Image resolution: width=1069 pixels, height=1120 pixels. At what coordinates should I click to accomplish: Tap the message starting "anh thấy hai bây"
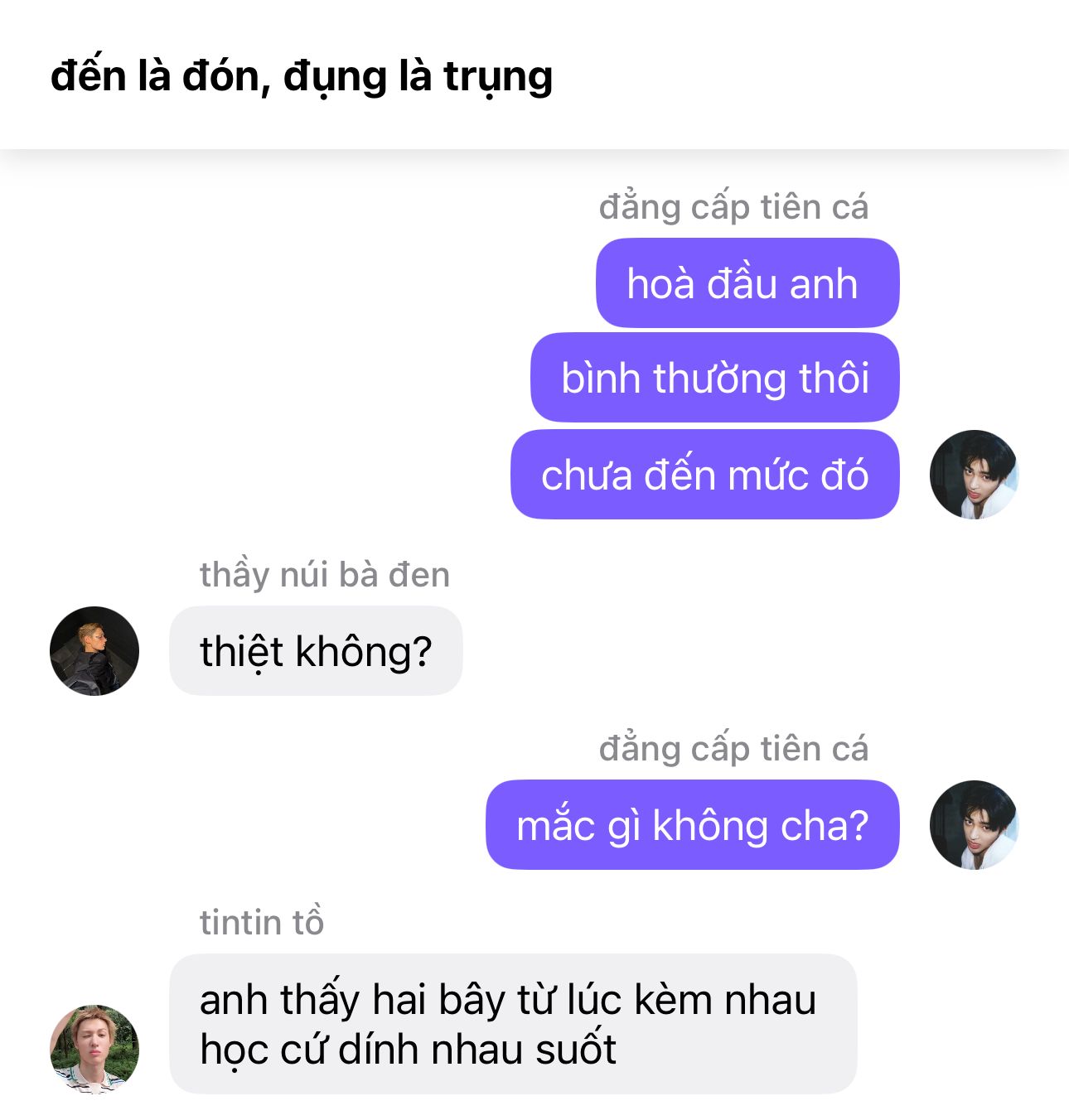click(513, 1024)
